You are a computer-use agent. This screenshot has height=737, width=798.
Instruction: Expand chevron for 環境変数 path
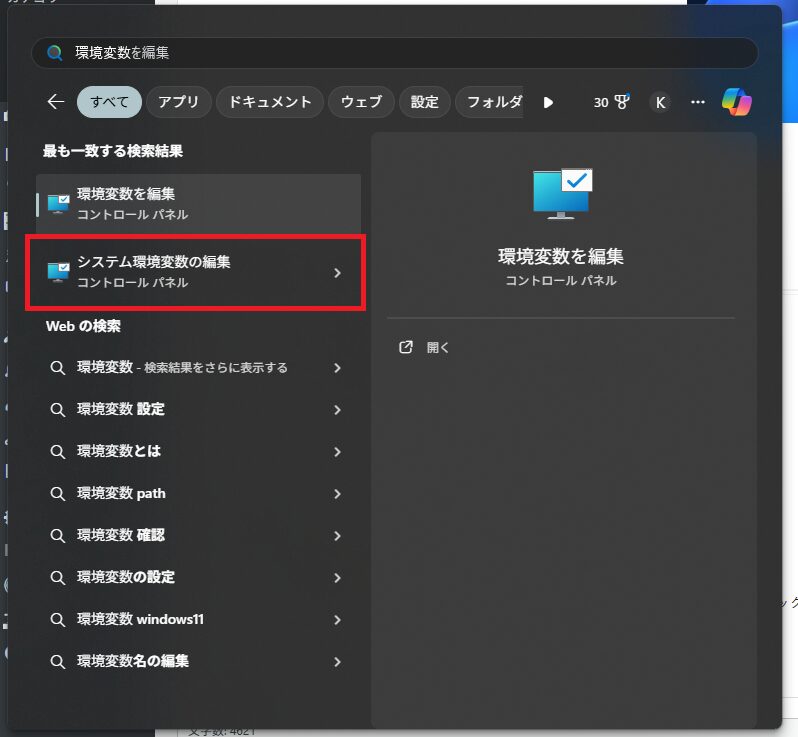pos(337,494)
